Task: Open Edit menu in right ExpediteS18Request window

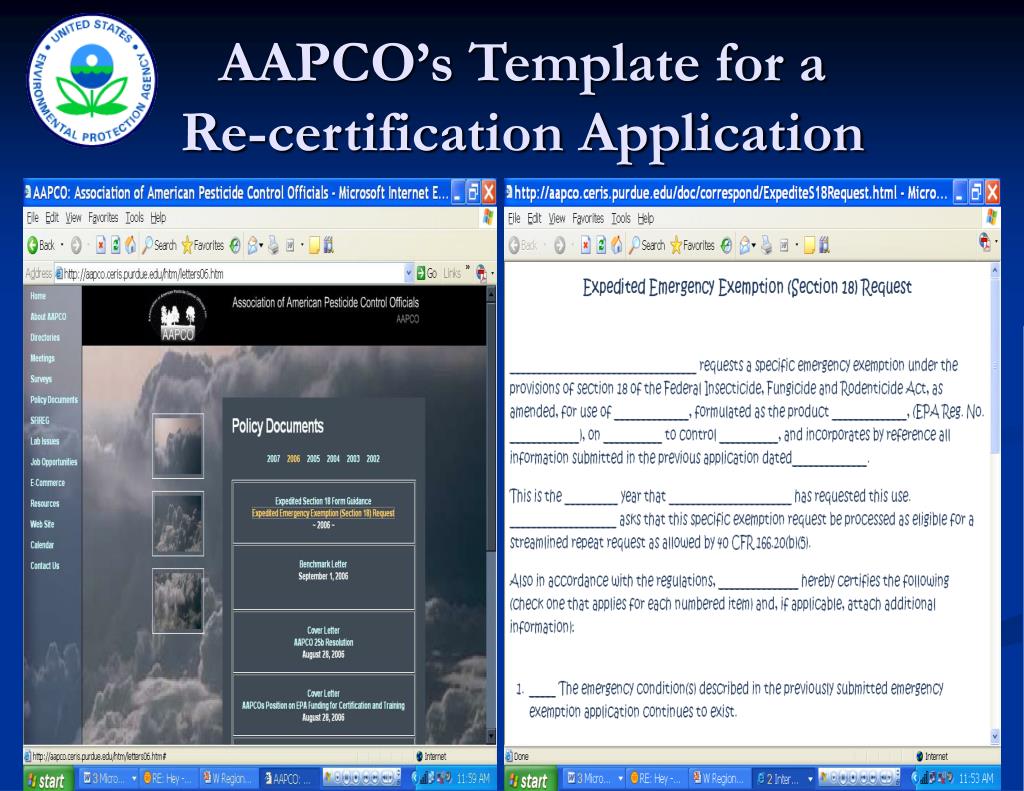Action: pos(534,218)
